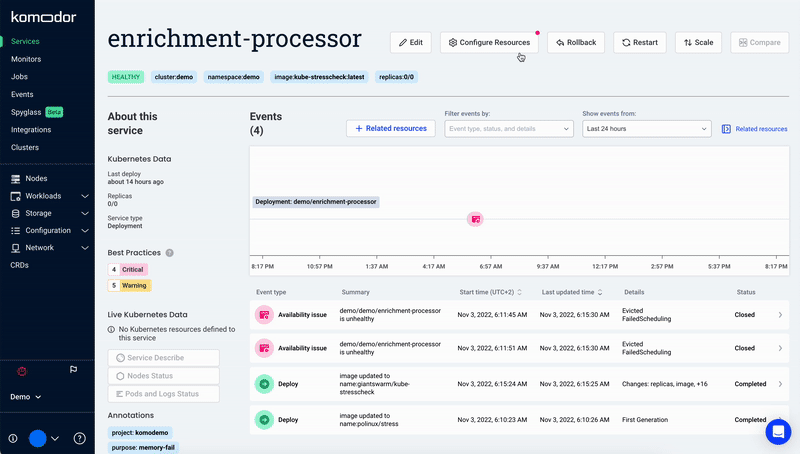
Task: Click the Configuration sidebar icon
Action: coord(16,231)
